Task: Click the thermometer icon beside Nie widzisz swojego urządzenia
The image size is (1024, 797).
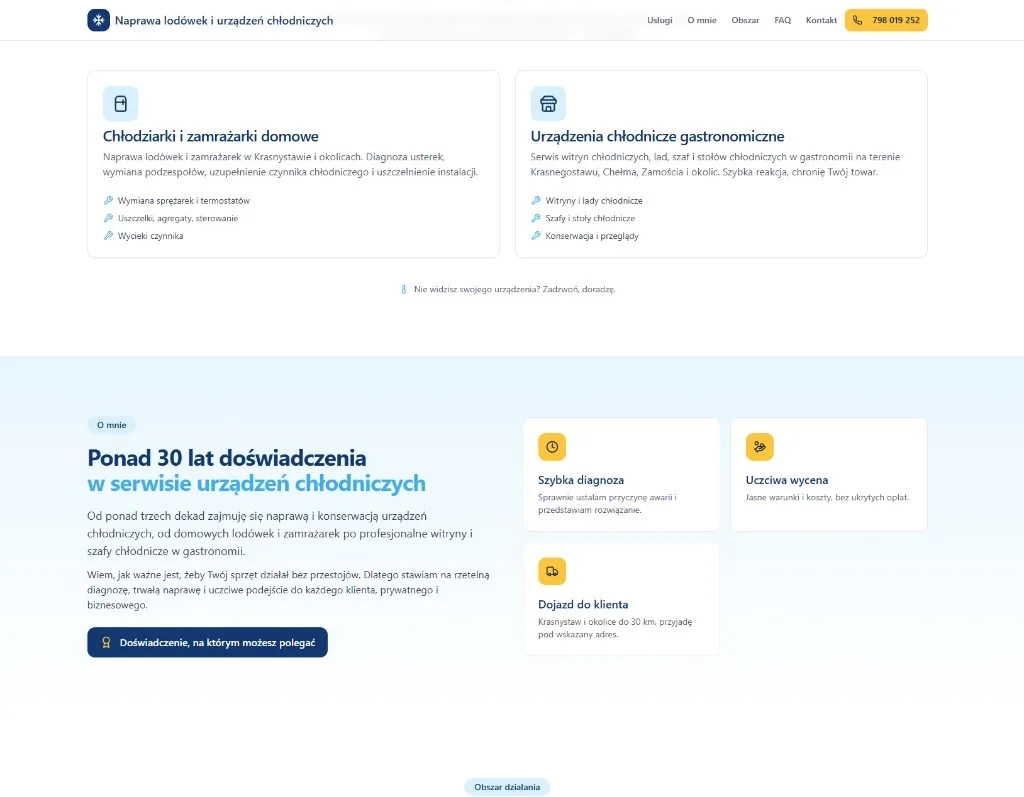Action: click(404, 289)
